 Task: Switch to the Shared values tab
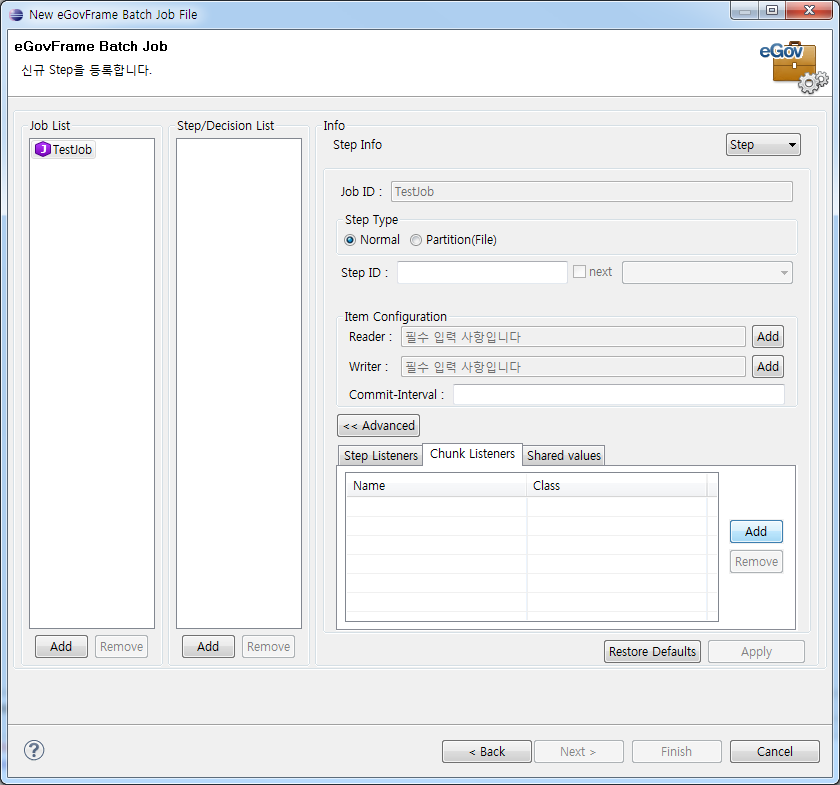[564, 455]
